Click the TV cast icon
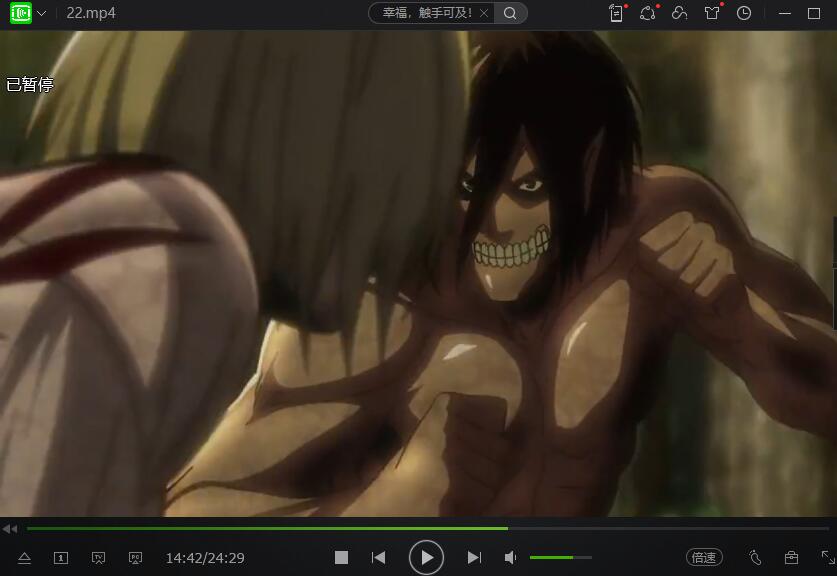This screenshot has width=837, height=576. click(x=98, y=558)
